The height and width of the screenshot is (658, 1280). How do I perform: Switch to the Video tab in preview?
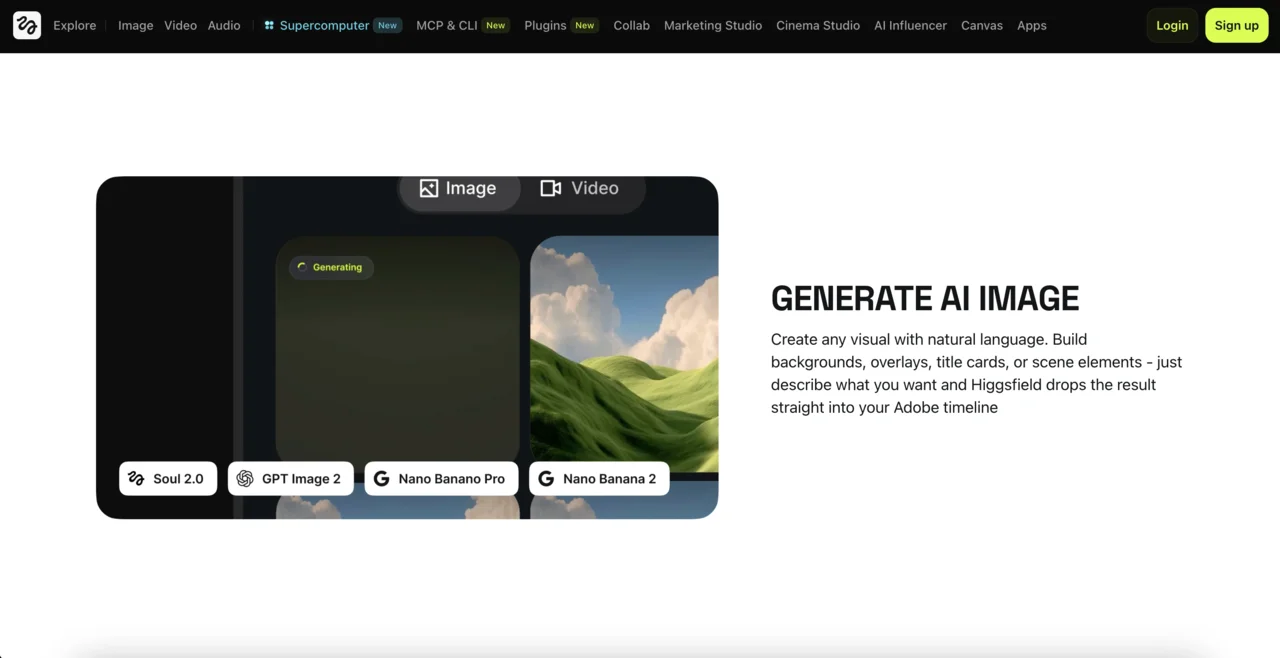[580, 188]
